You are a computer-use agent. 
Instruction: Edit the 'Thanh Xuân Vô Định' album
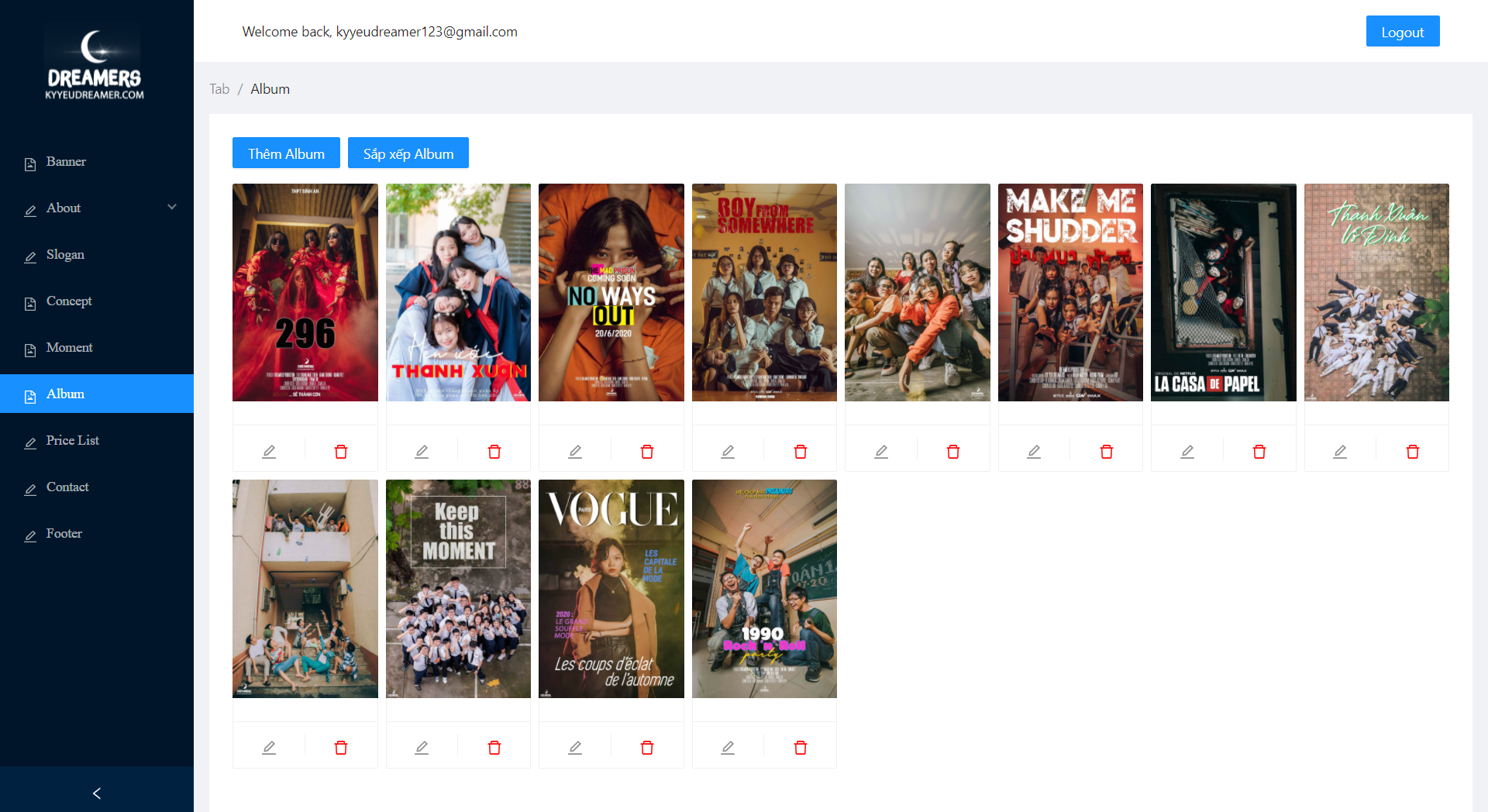pyautogui.click(x=1340, y=451)
